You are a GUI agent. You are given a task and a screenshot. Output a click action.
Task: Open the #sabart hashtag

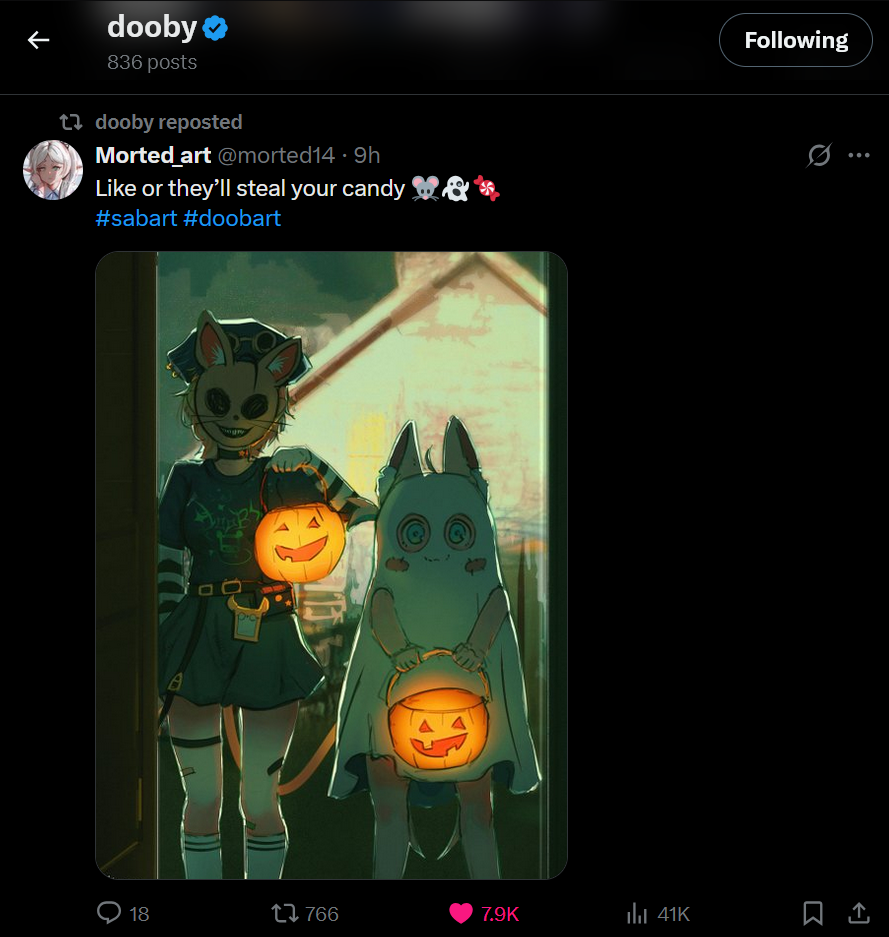tap(135, 218)
